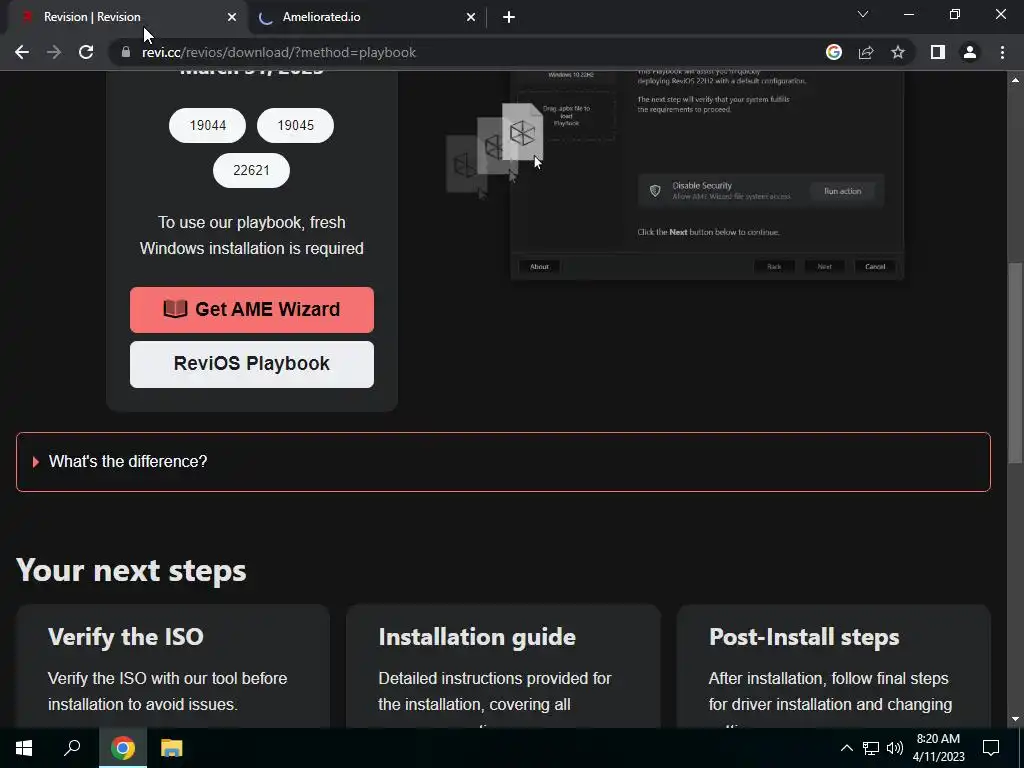Click the Chrome taskbar icon
The width and height of the screenshot is (1024, 768).
[122, 748]
